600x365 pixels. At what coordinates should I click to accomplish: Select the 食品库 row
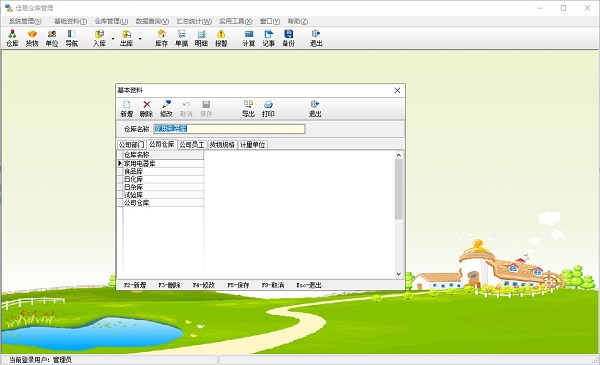click(163, 171)
